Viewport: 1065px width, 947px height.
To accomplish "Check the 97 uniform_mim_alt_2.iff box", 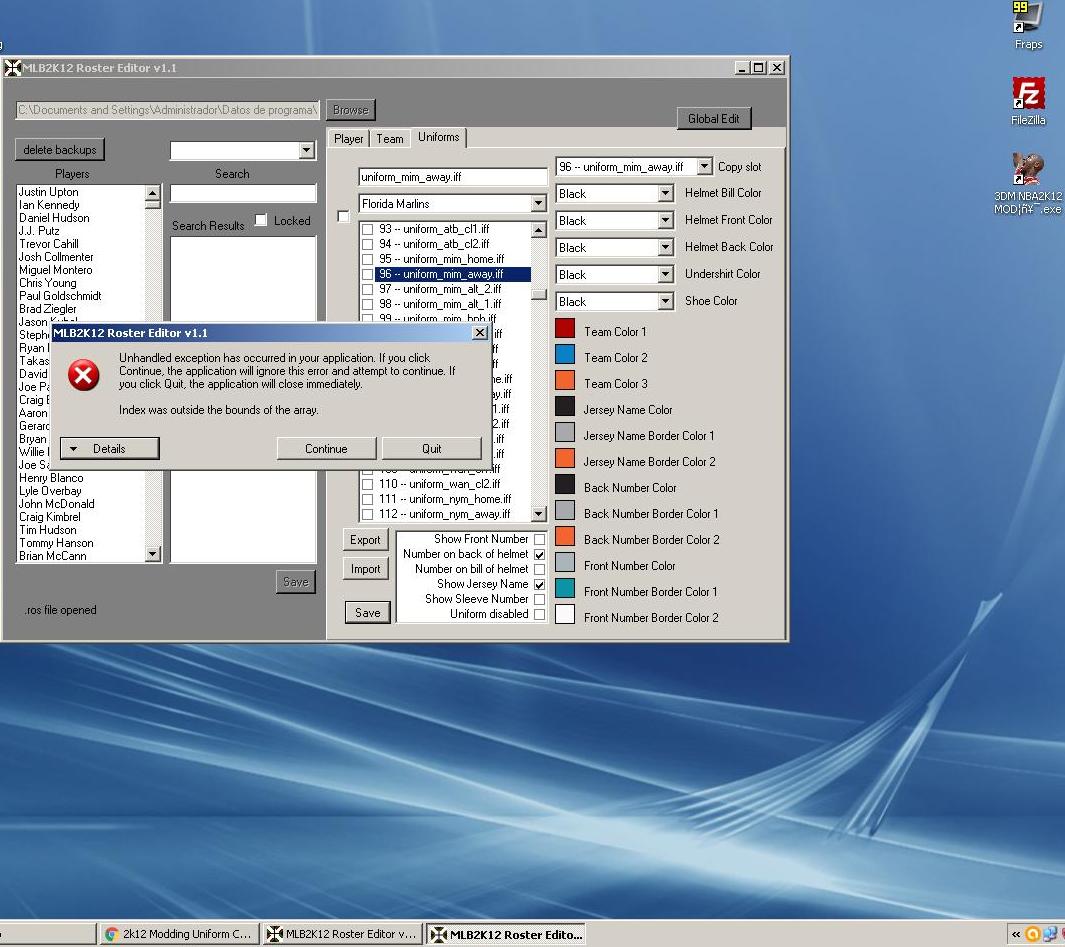I will pyautogui.click(x=367, y=289).
